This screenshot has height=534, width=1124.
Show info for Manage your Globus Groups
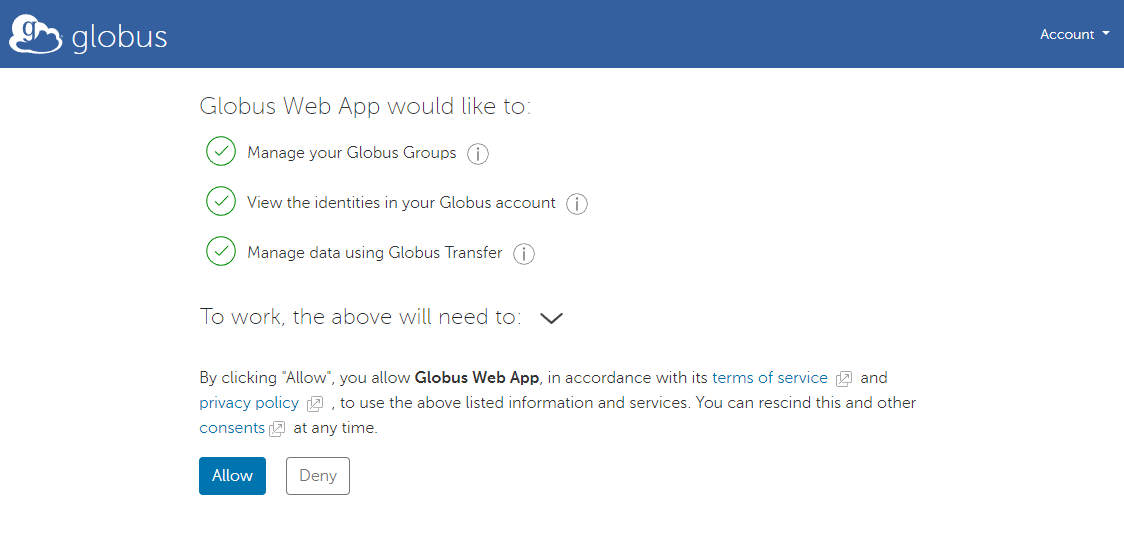tap(478, 154)
